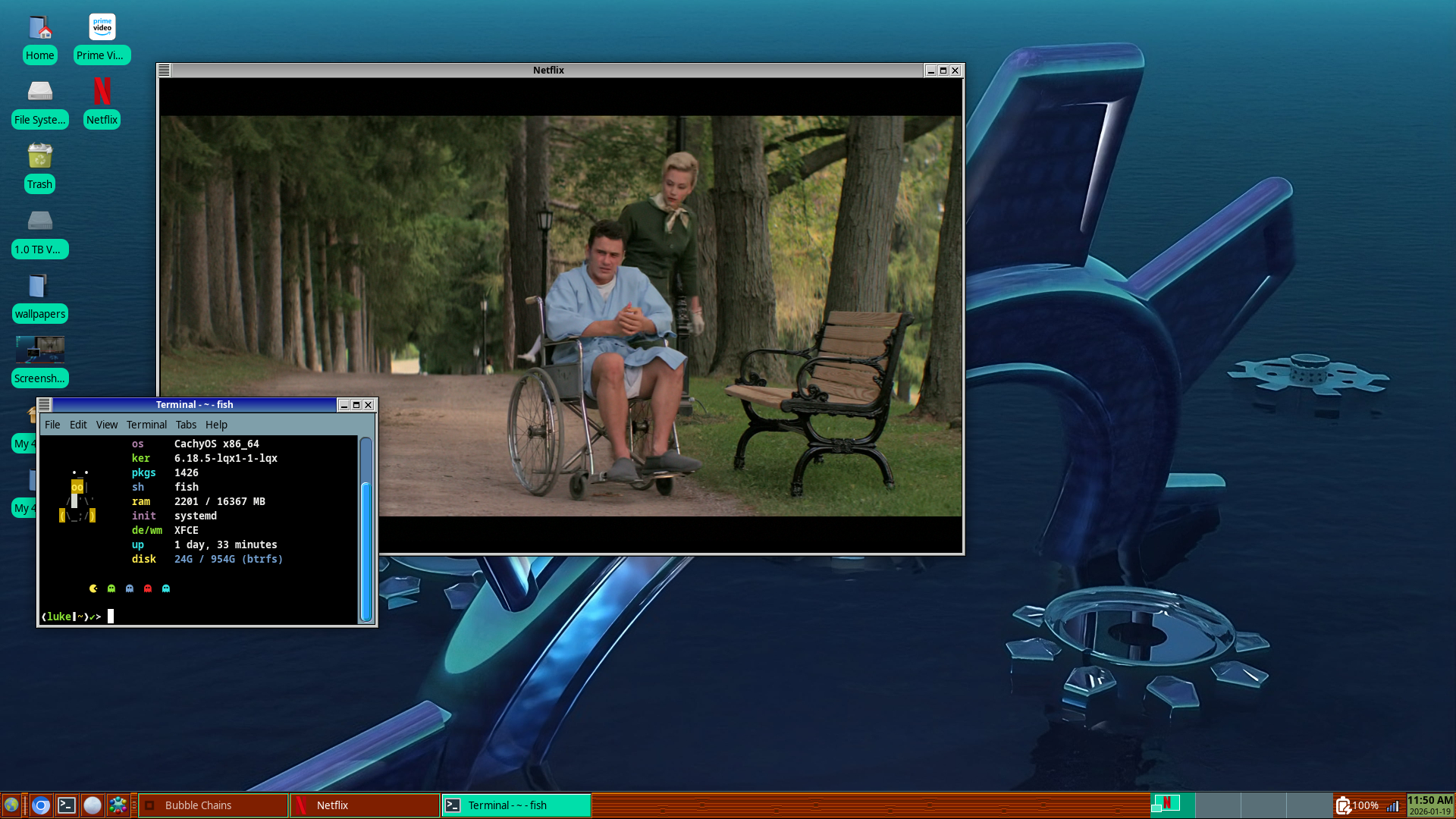Viewport: 1456px width, 819px height.
Task: Open the applications menu globe icon
Action: tap(11, 805)
